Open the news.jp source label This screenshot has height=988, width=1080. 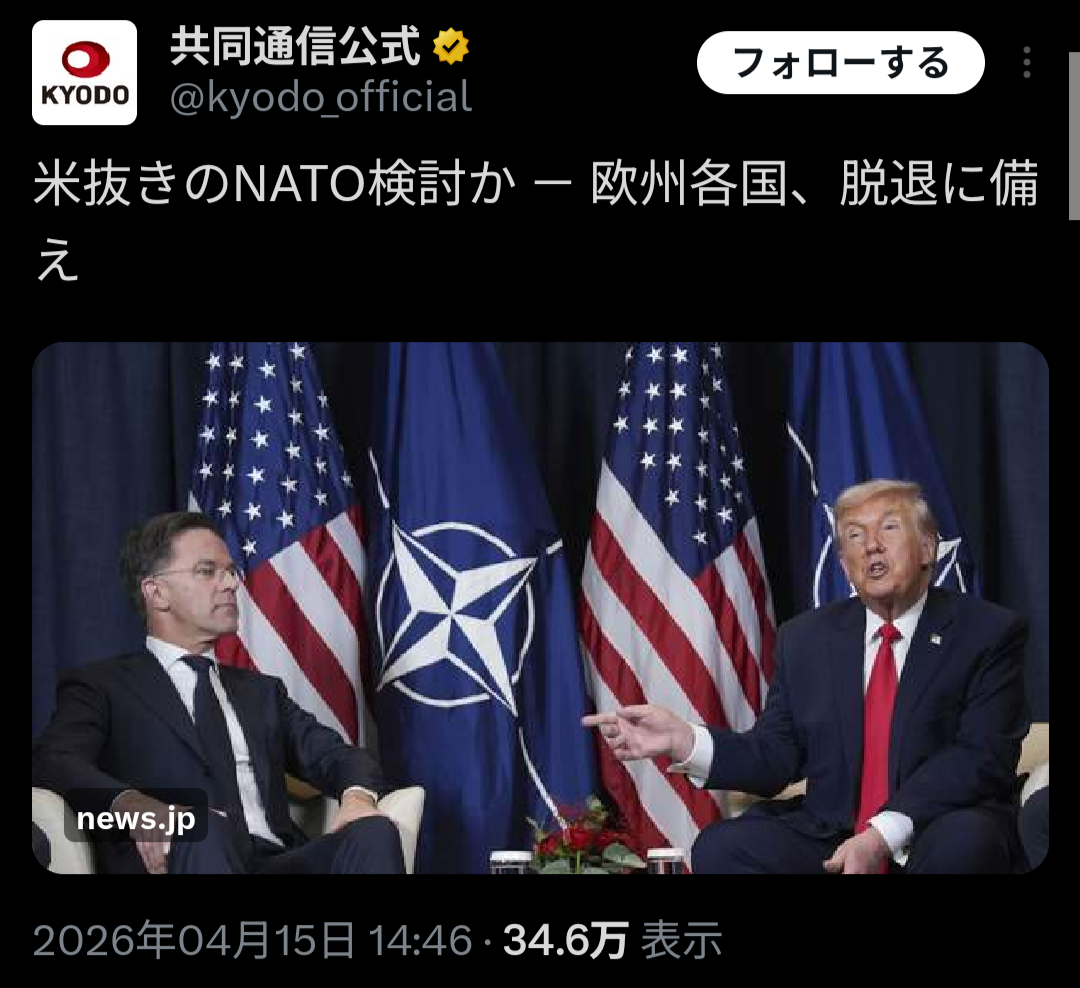tap(136, 818)
